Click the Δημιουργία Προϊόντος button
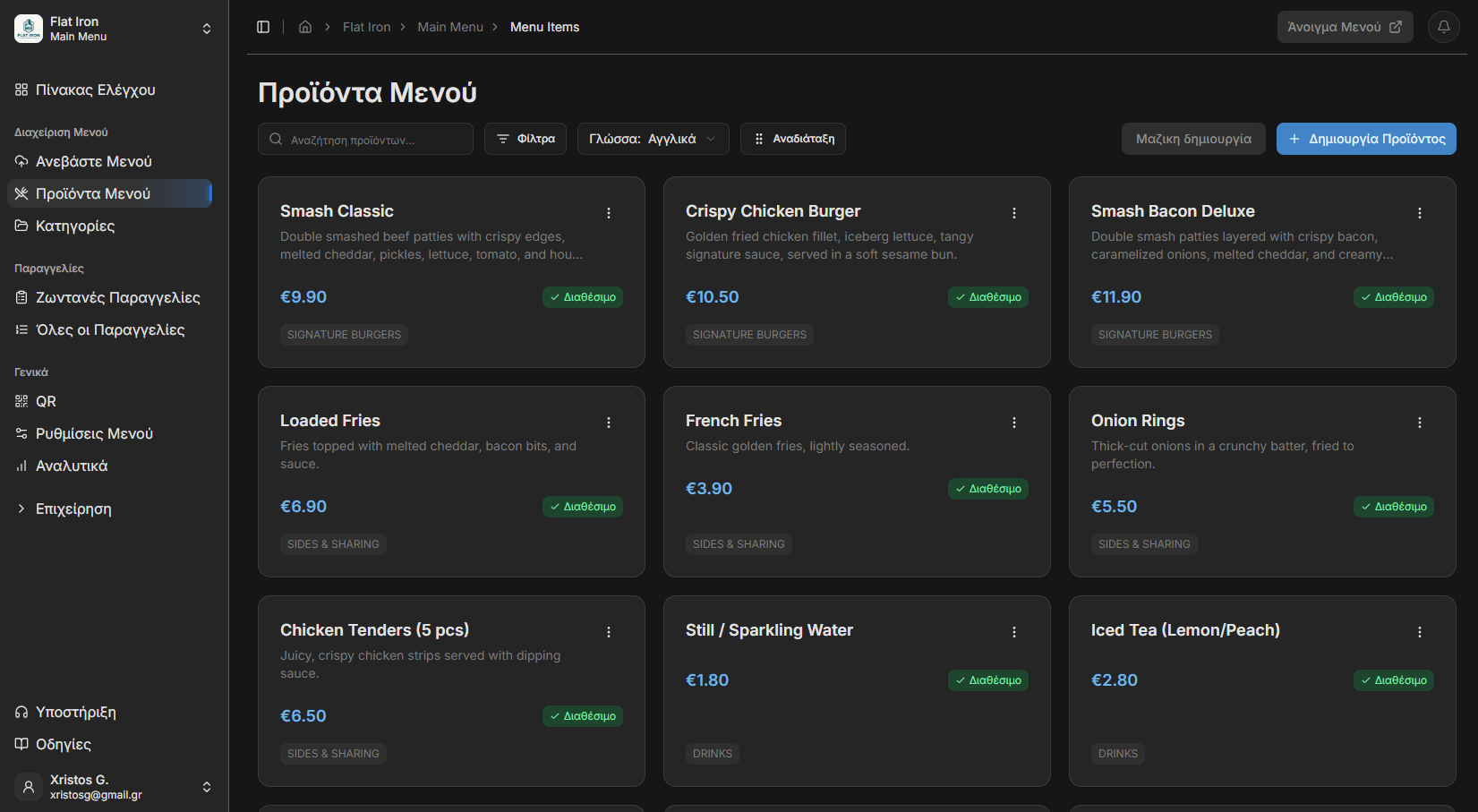Screen dimensions: 1478x812 (x=1366, y=139)
